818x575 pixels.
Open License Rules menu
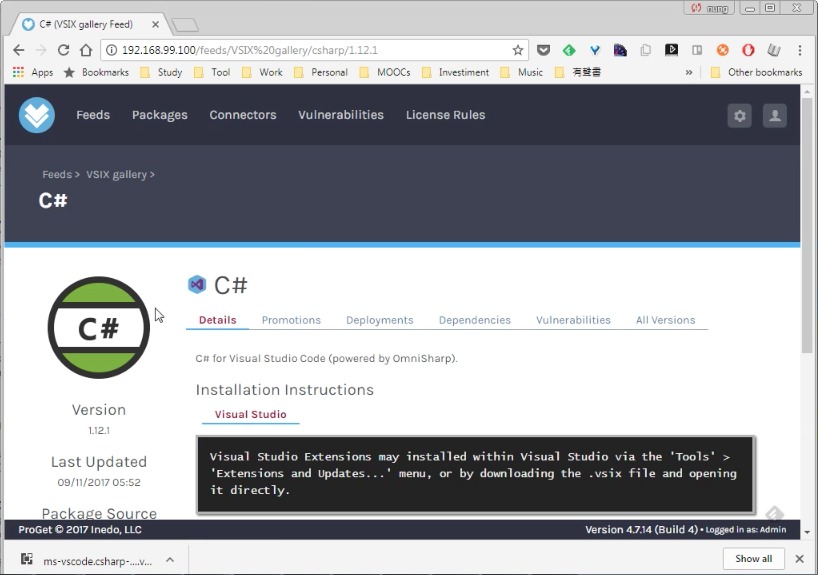446,115
